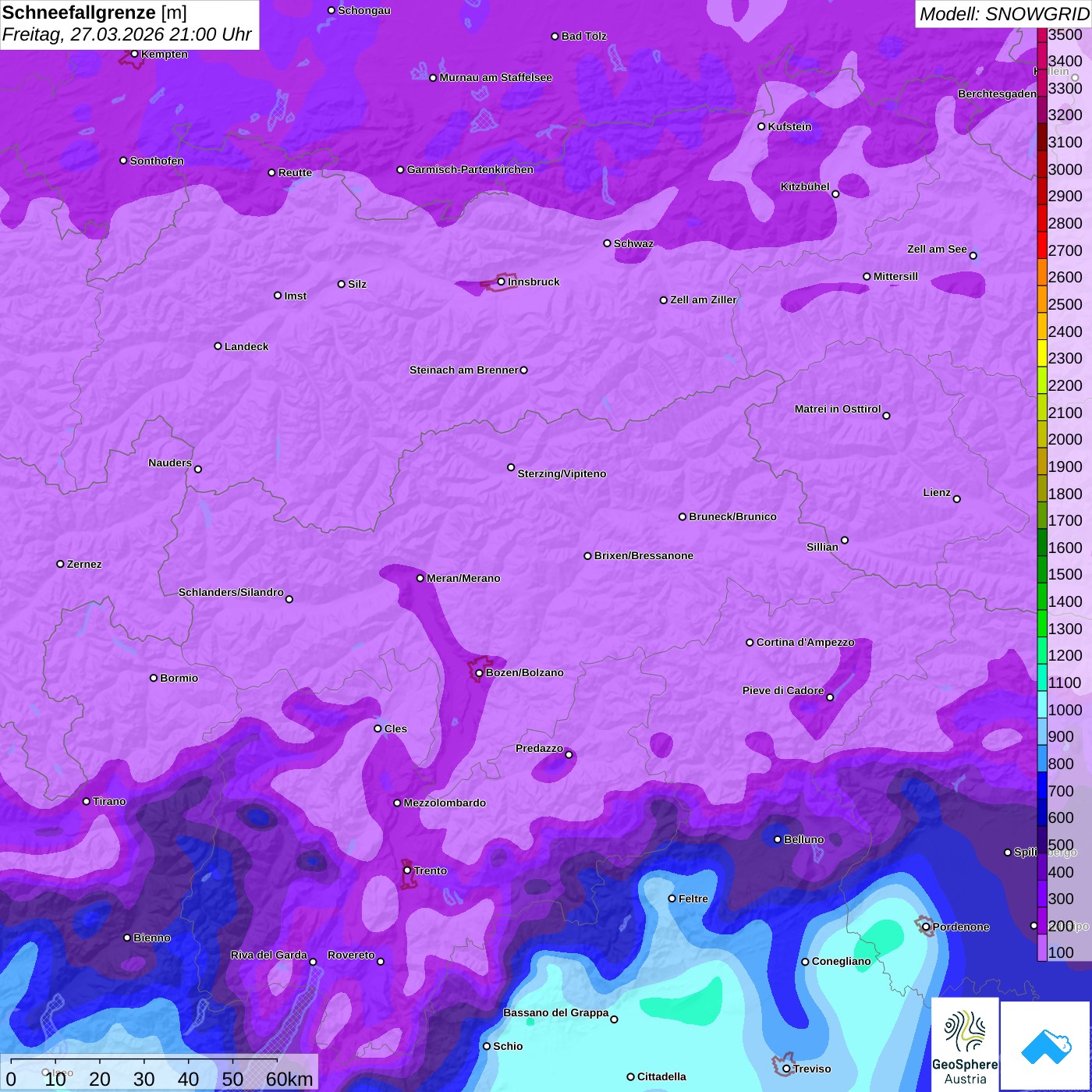Click the Sterzing/Vipiteno label
The width and height of the screenshot is (1092, 1092).
562,473
